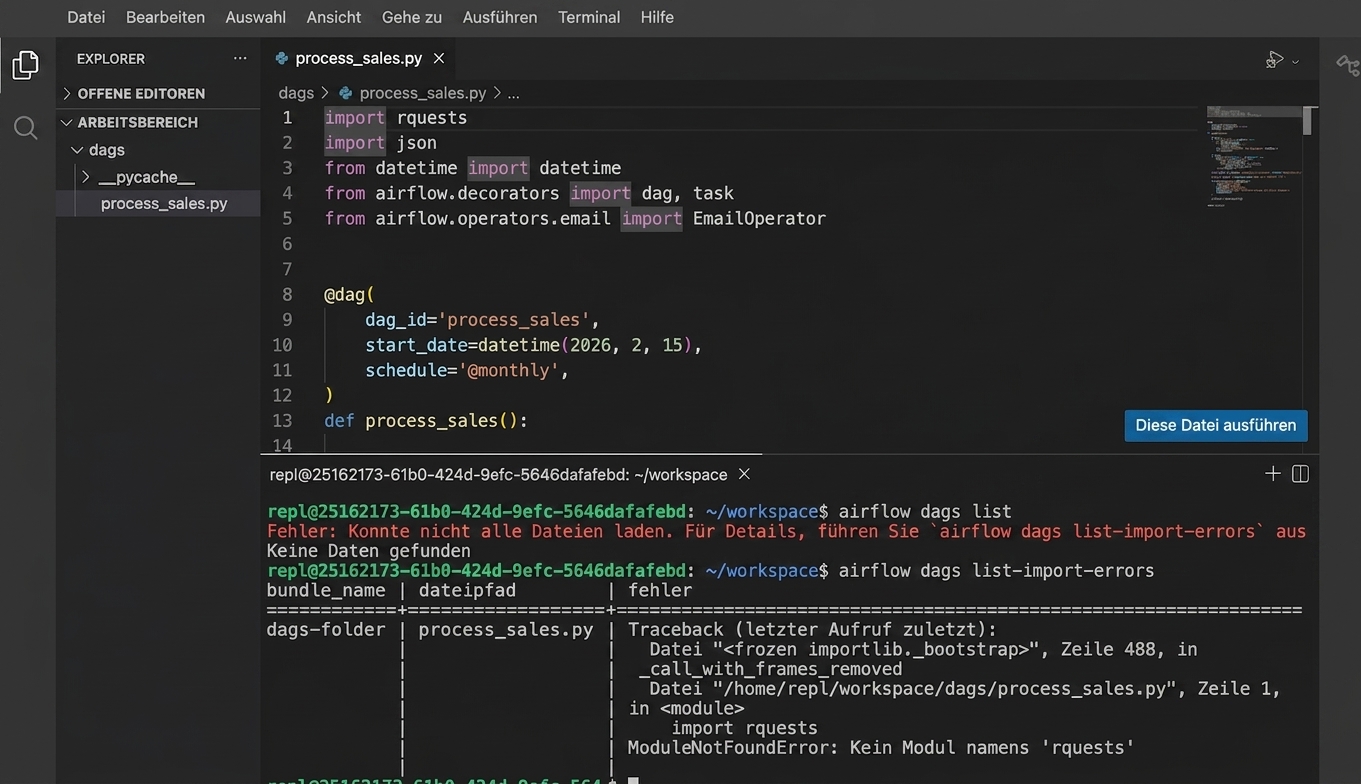Viewport: 1361px width, 784px height.
Task: Click process_sales.py in the breadcrumb
Action: (x=422, y=93)
